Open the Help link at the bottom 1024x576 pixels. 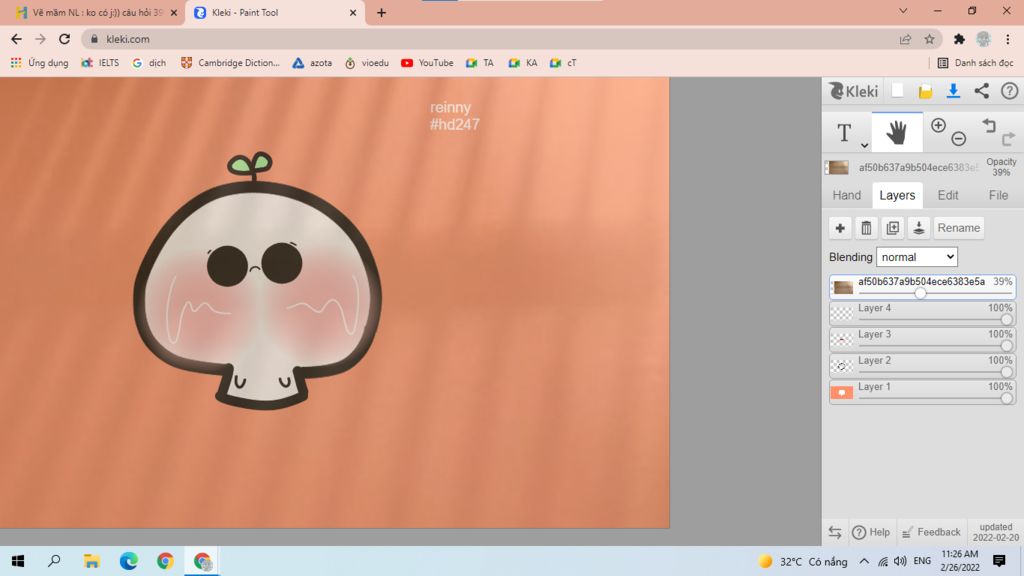(x=871, y=532)
